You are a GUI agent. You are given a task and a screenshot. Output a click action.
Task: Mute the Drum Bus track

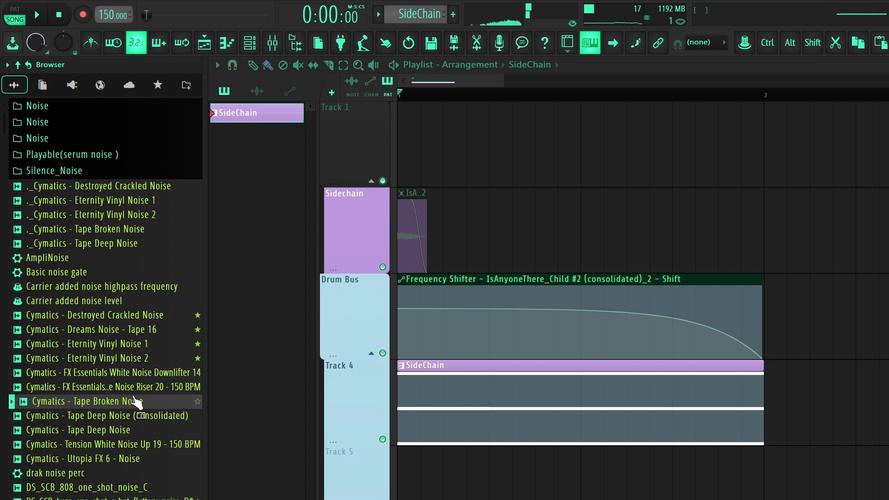click(x=382, y=353)
